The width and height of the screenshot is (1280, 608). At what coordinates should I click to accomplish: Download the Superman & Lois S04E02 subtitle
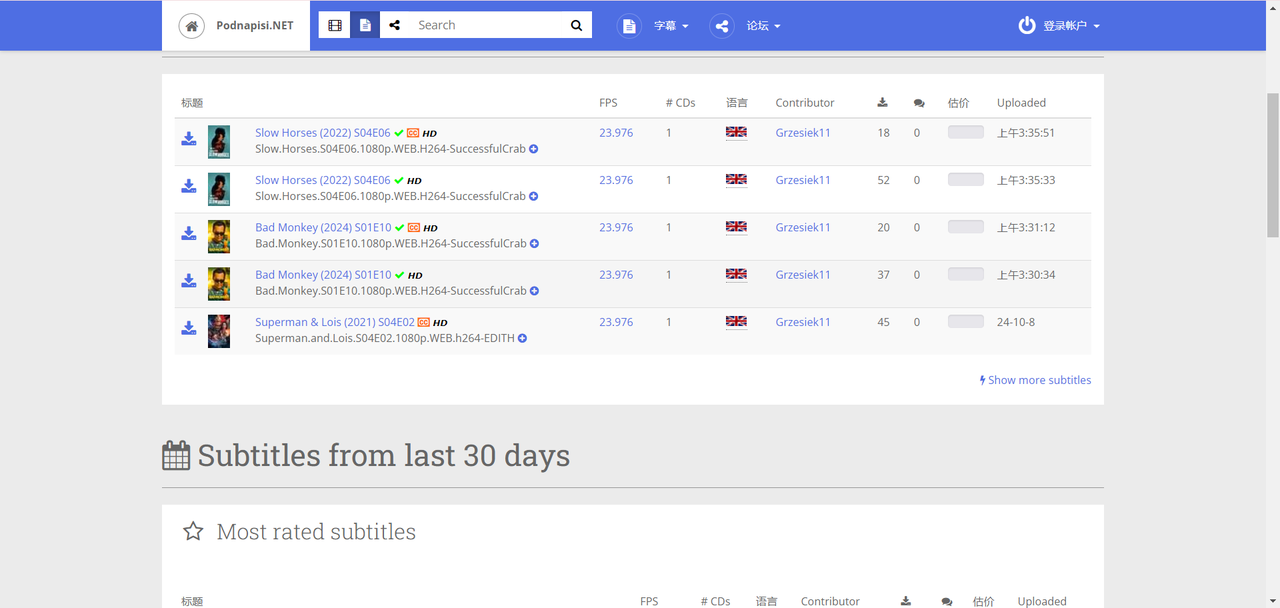[x=188, y=328]
